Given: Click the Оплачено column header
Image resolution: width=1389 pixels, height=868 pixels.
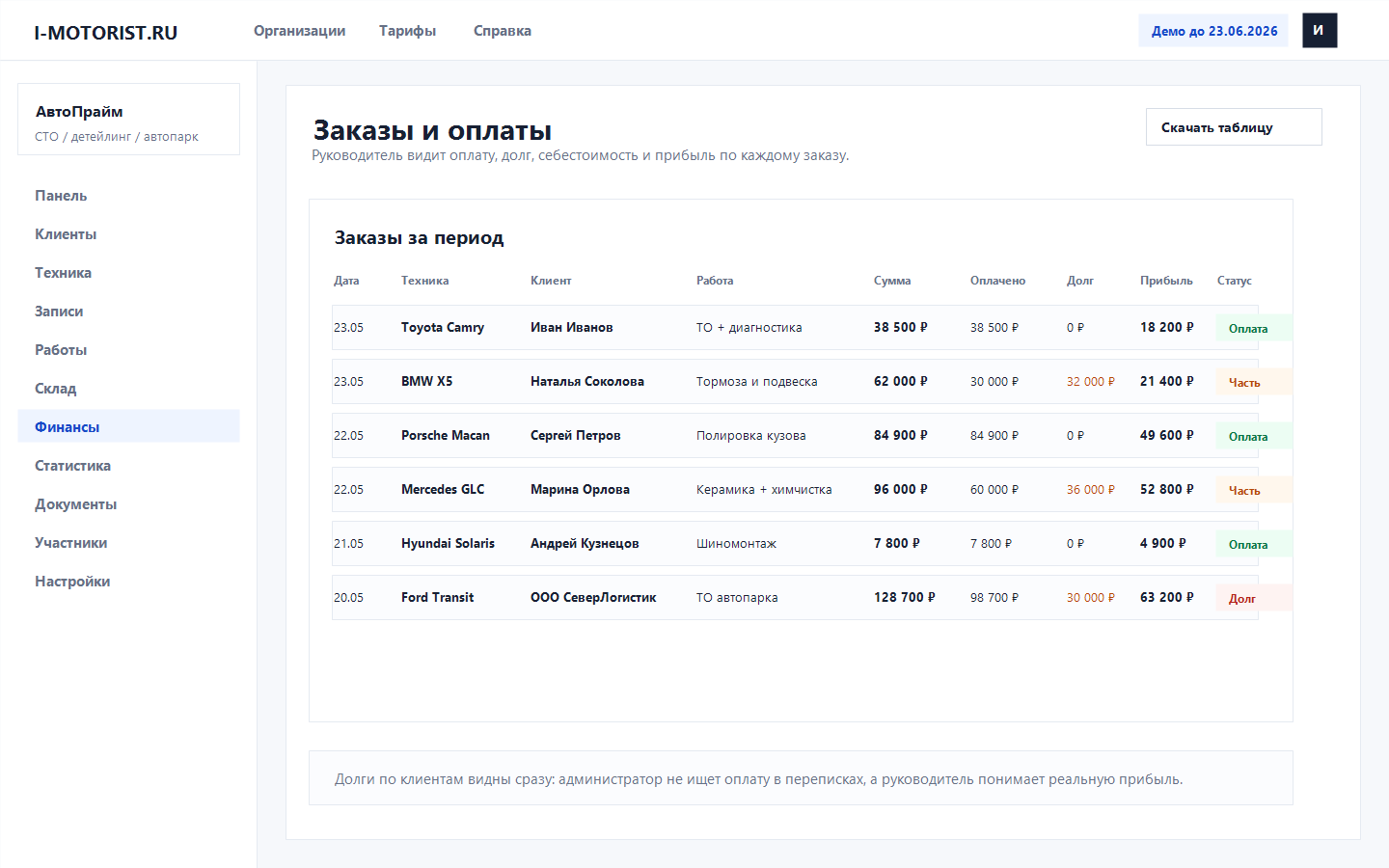Looking at the screenshot, I should [997, 281].
